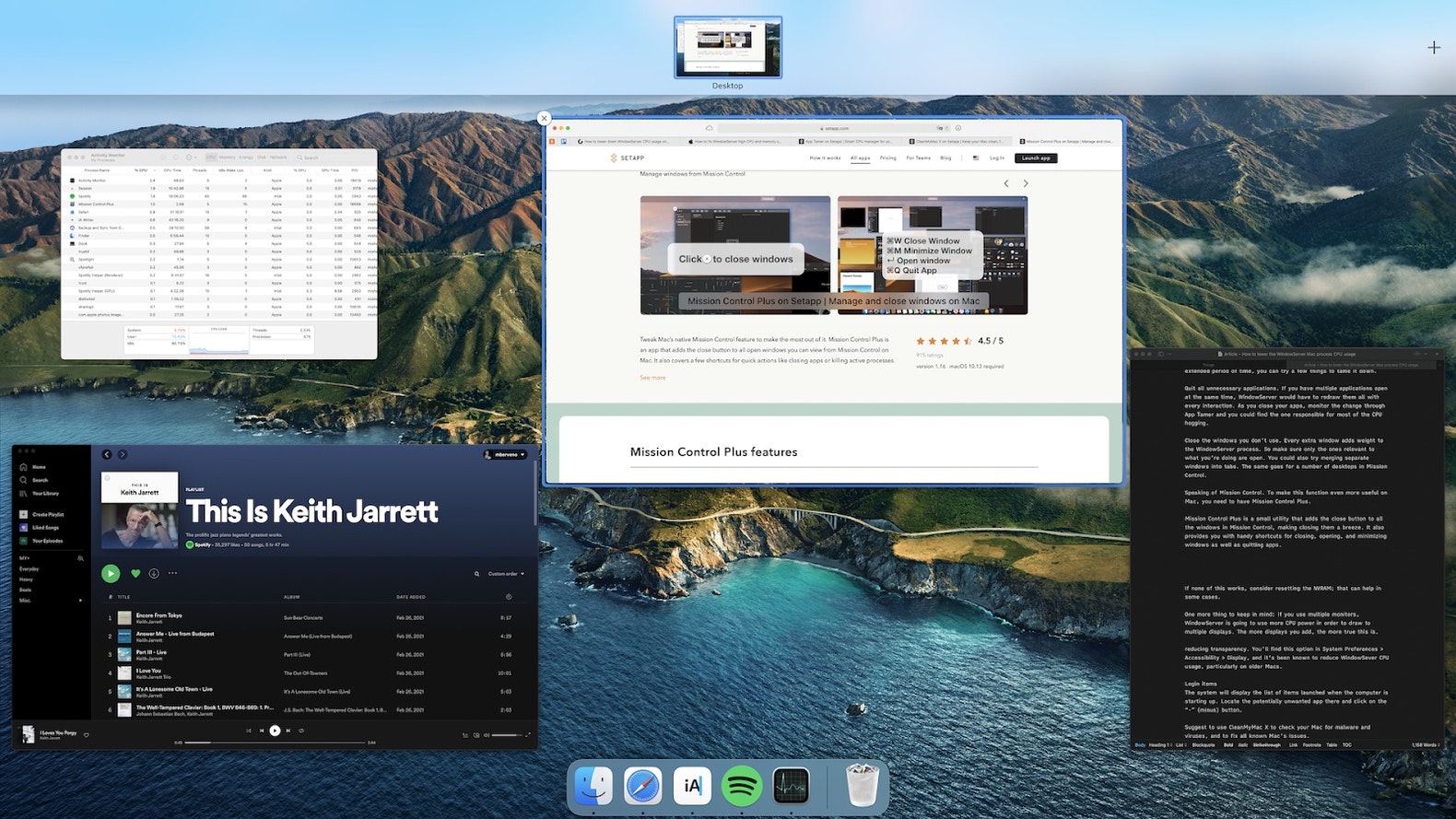1456x819 pixels.
Task: Skip to previous track in Spotify
Action: (262, 731)
